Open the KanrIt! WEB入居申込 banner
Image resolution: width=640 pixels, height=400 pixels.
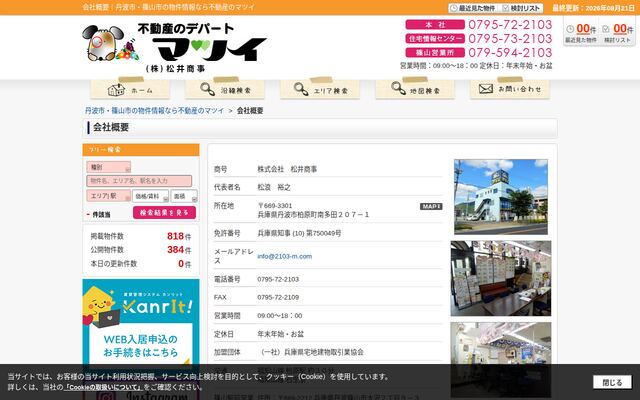141,324
